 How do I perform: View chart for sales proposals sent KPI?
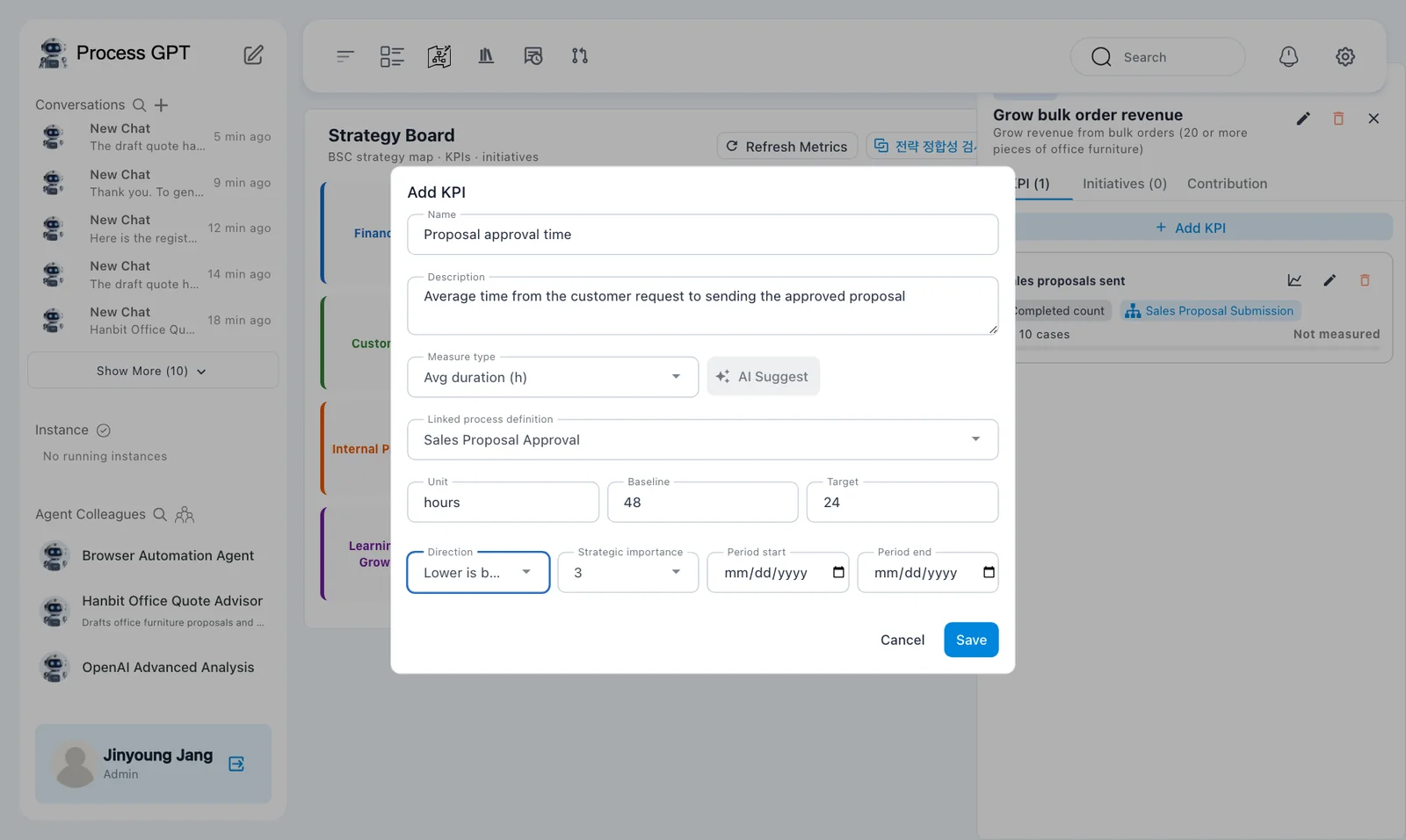(x=1294, y=280)
